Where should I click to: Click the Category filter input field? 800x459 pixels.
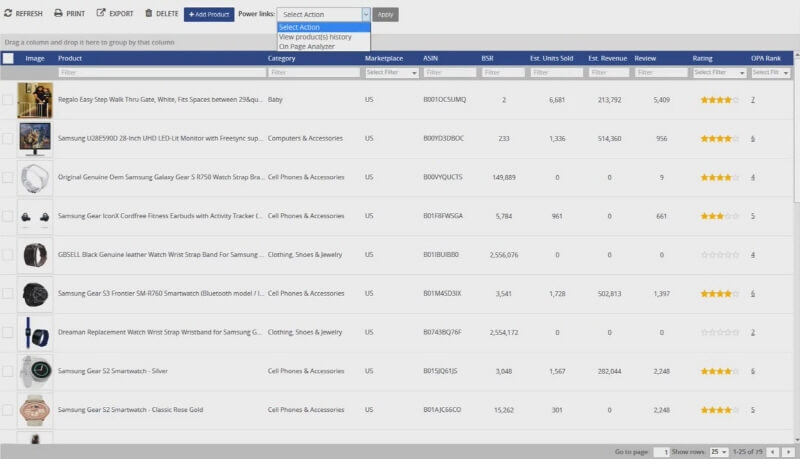pos(314,73)
